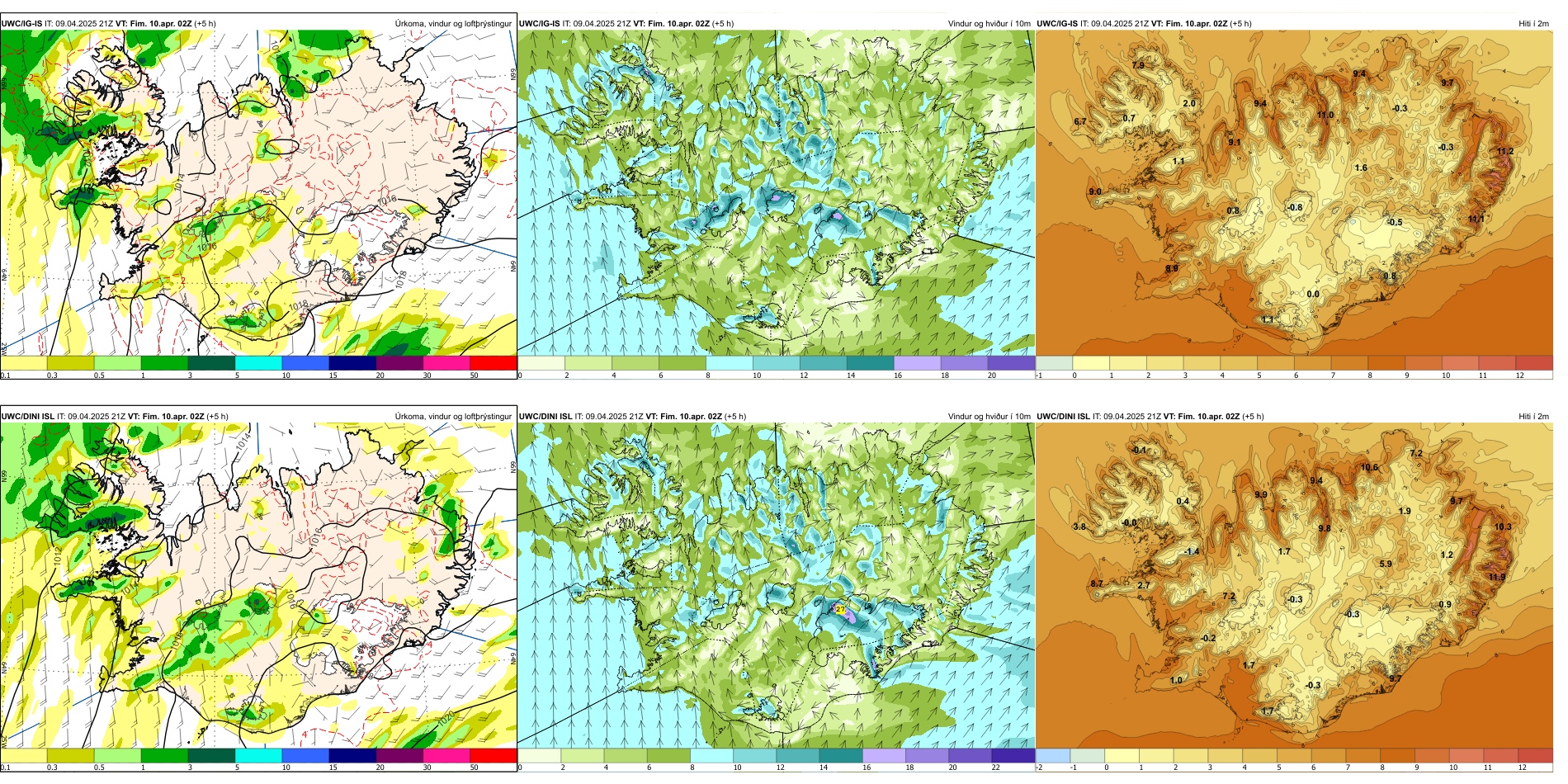The width and height of the screenshot is (1568, 784).
Task: Pick pink 30 swatch in top precipitation legend
Action: [446, 362]
